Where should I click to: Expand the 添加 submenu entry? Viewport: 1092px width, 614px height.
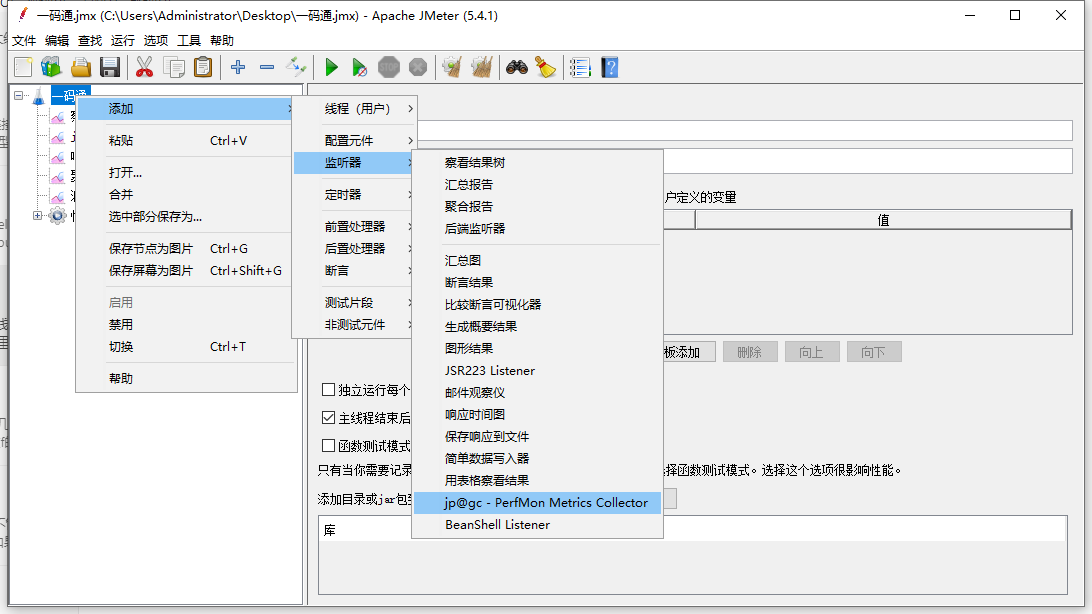point(186,109)
